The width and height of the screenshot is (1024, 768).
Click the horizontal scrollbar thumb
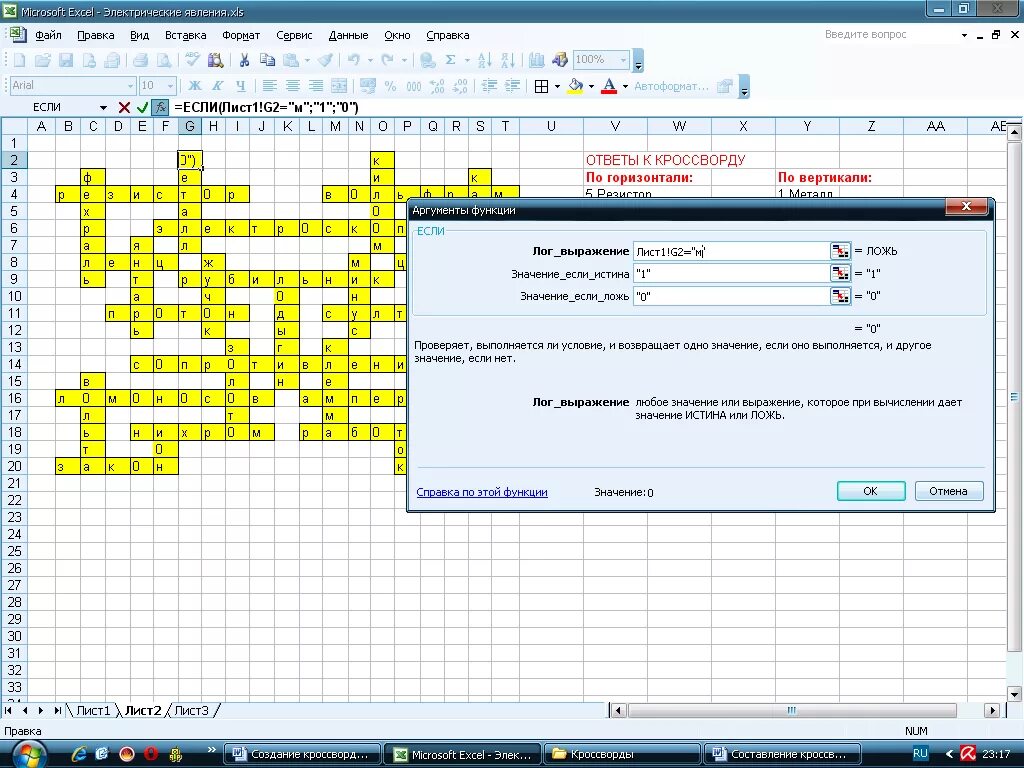tap(792, 711)
